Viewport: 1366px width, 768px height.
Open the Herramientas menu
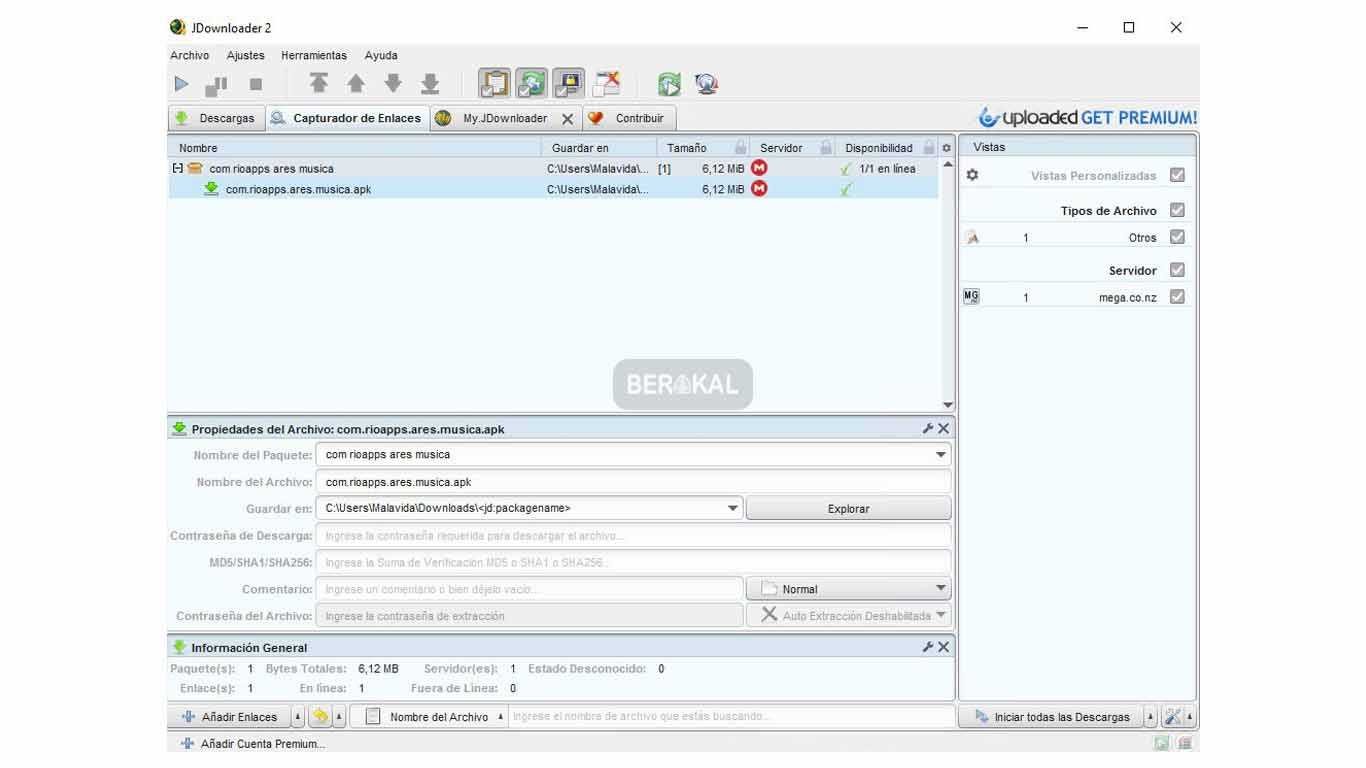(x=313, y=56)
